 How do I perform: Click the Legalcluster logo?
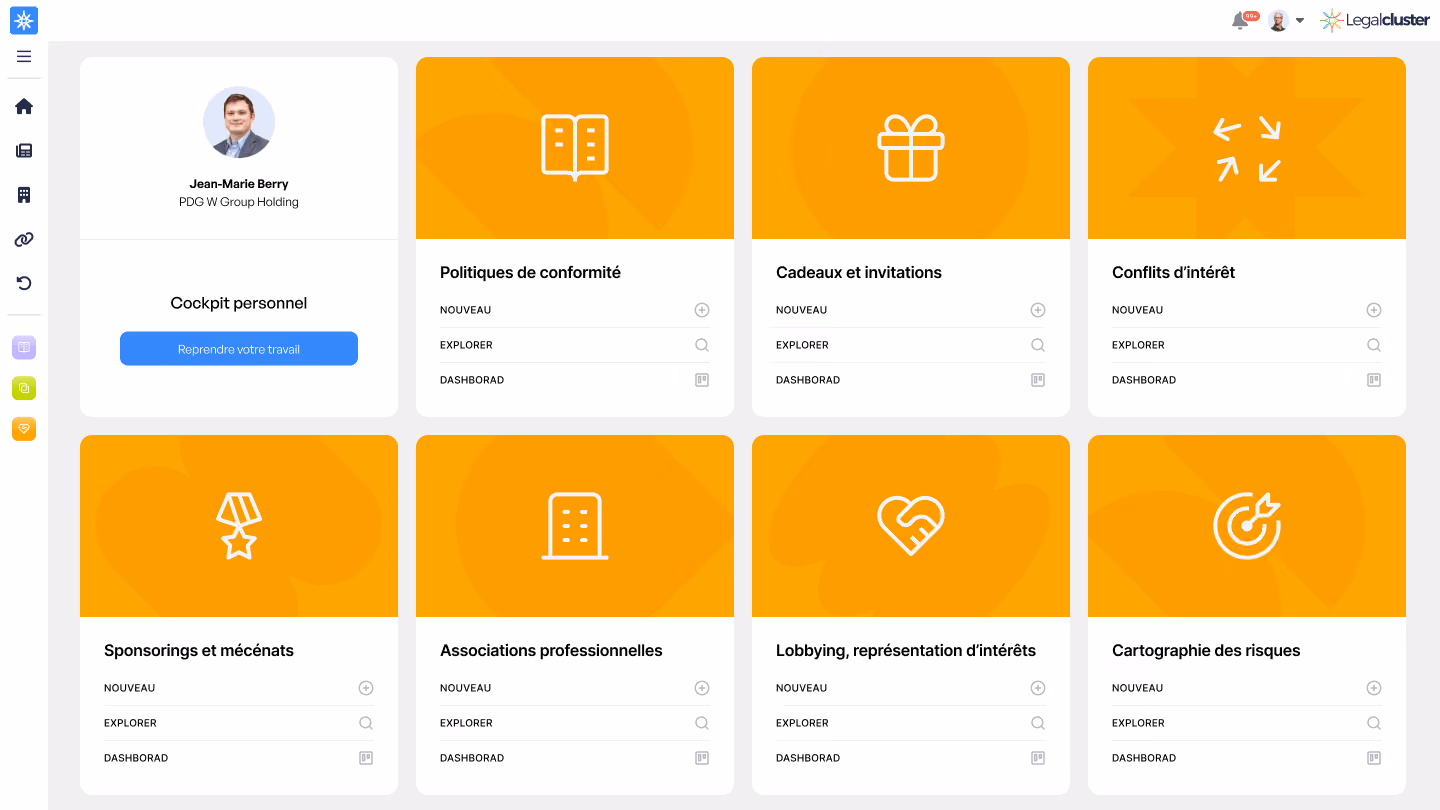pos(1375,20)
